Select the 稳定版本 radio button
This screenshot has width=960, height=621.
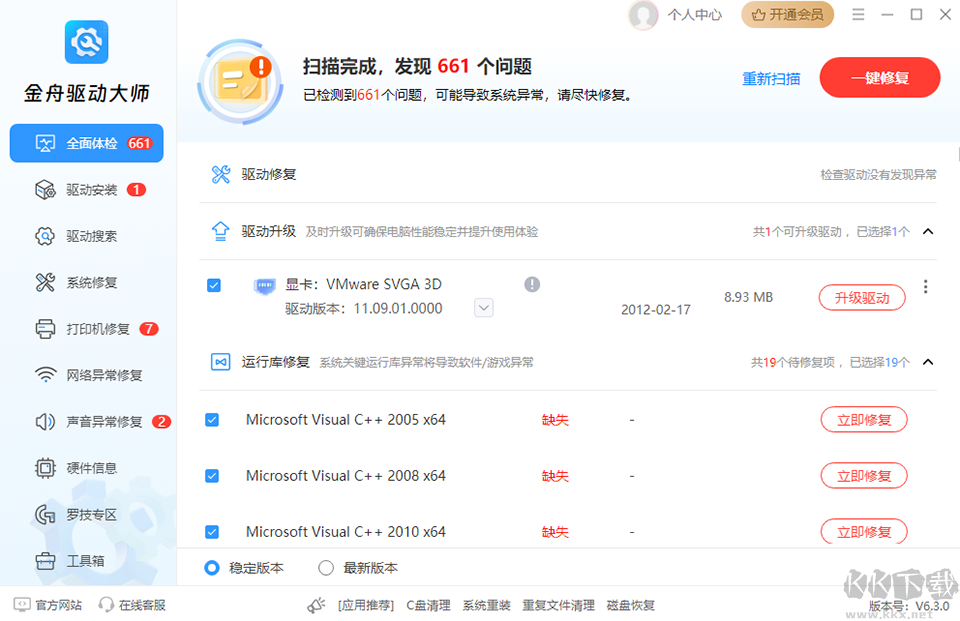212,568
